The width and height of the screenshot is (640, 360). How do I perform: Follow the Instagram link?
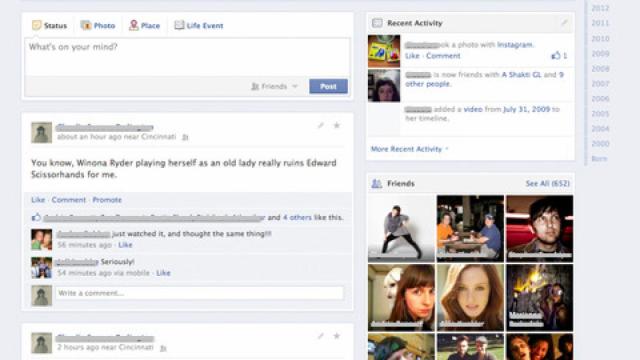[x=515, y=44]
